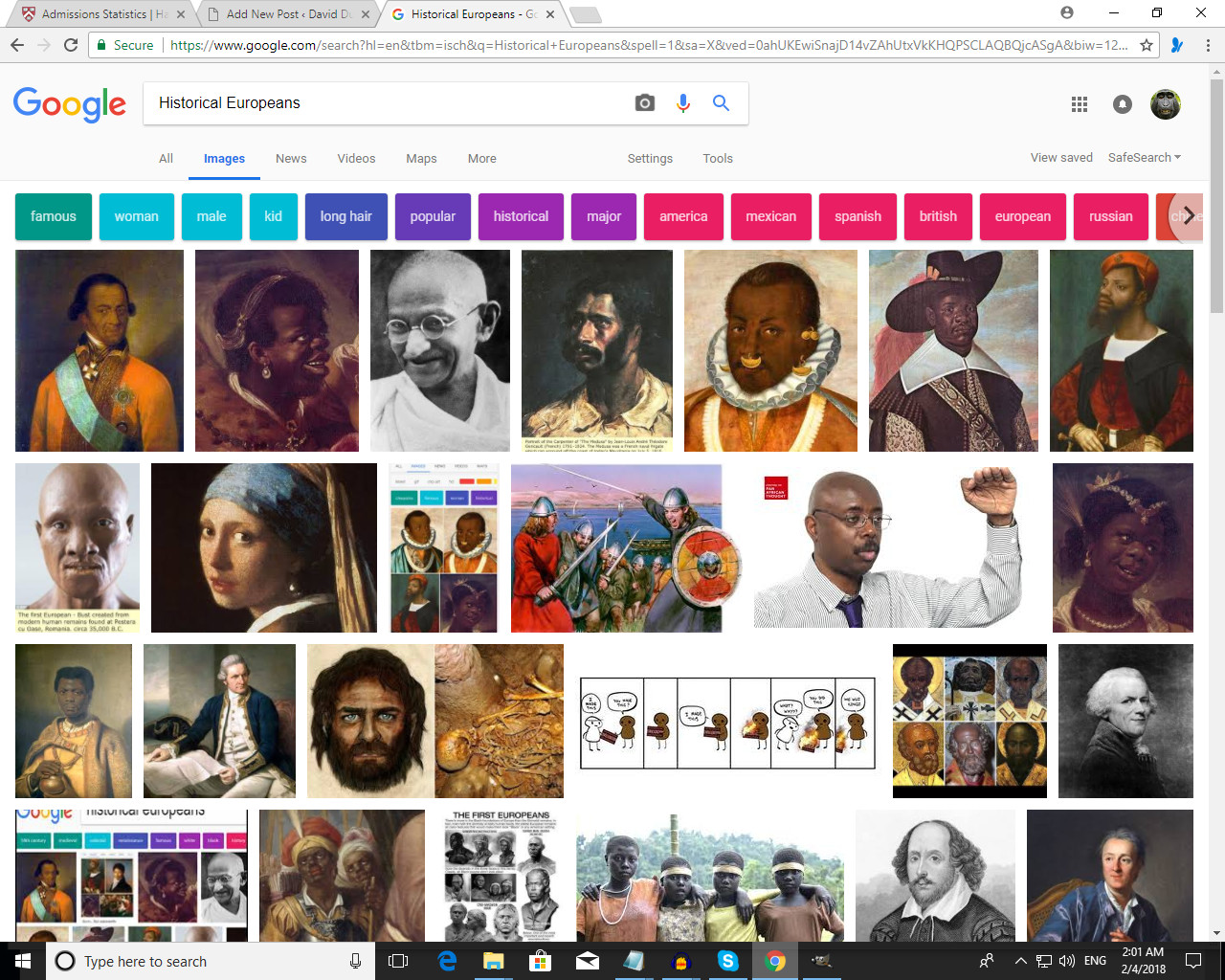The height and width of the screenshot is (980, 1225).
Task: Open the comic strip thumbnail
Action: pos(727,724)
